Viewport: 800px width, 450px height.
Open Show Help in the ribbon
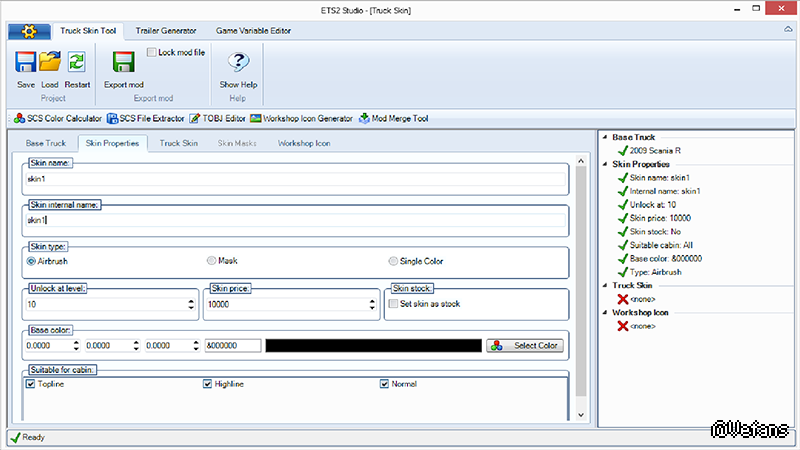tap(238, 64)
